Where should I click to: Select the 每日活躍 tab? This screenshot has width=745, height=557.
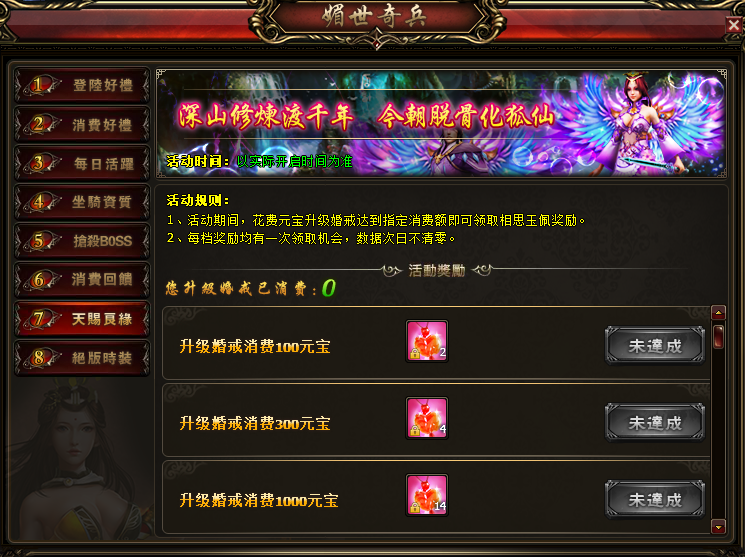tap(82, 163)
